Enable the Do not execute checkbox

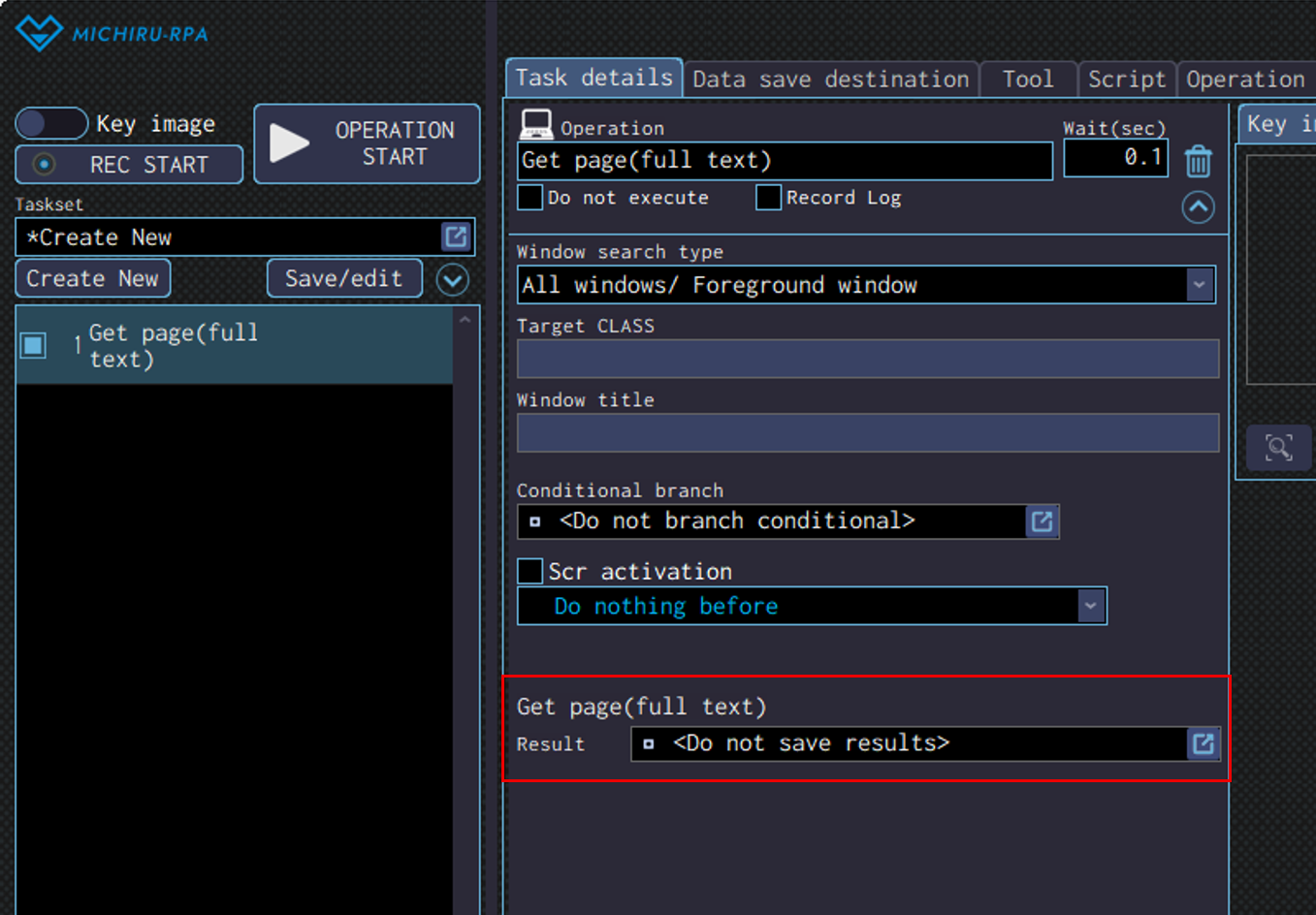coord(530,198)
